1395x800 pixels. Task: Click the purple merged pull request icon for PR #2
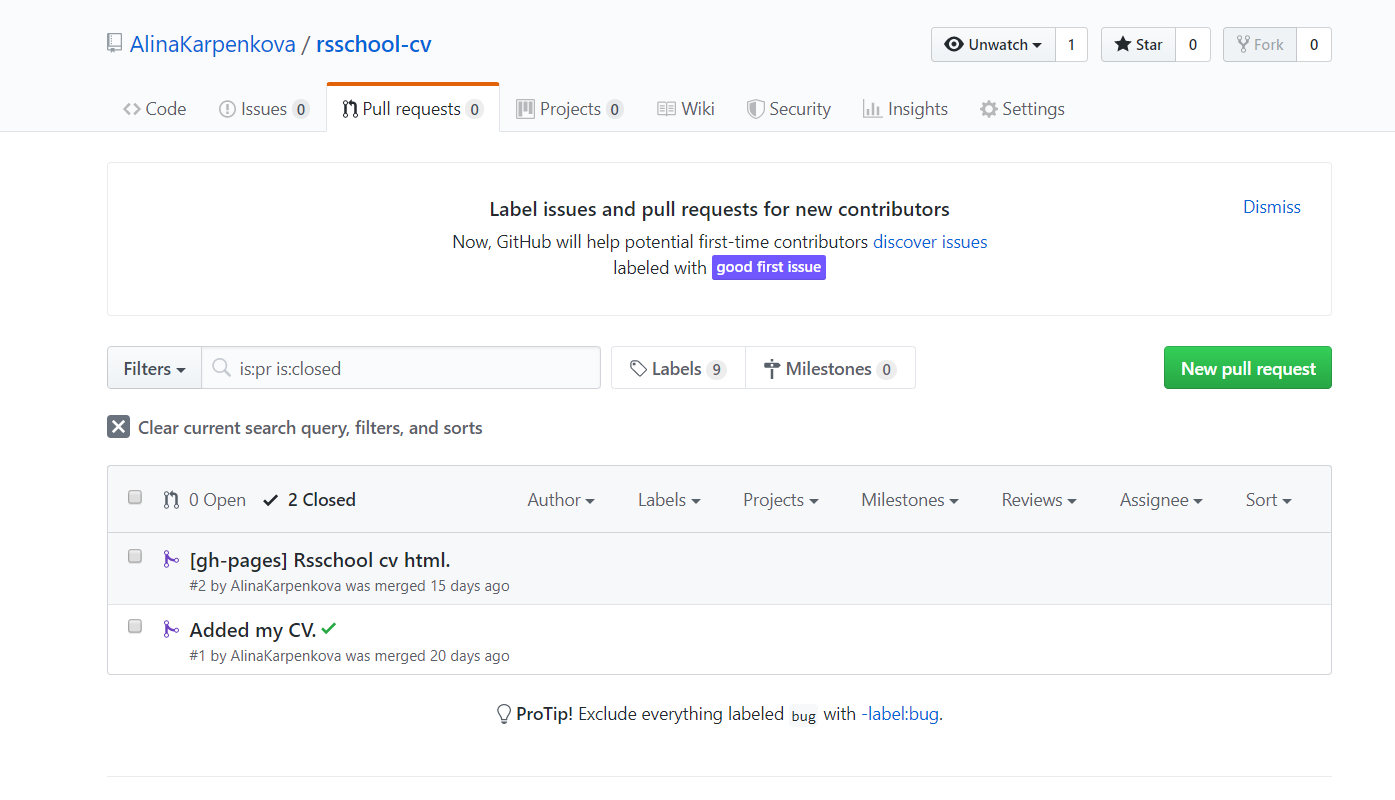click(x=171, y=557)
